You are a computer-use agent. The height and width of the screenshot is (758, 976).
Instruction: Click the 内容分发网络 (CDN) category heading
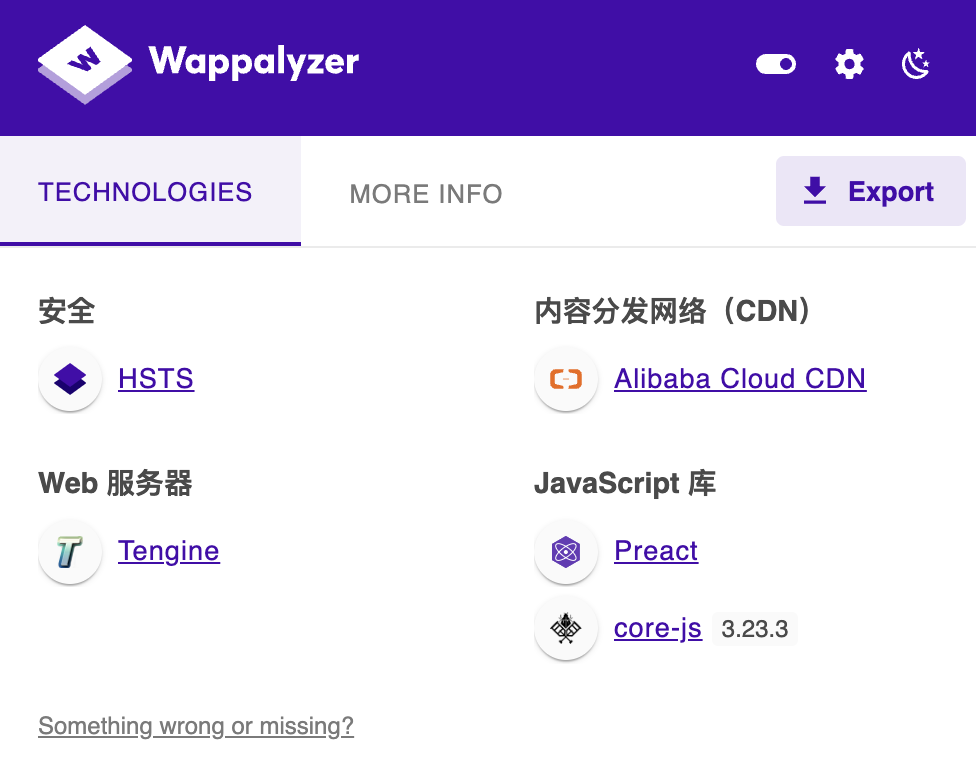(x=673, y=311)
